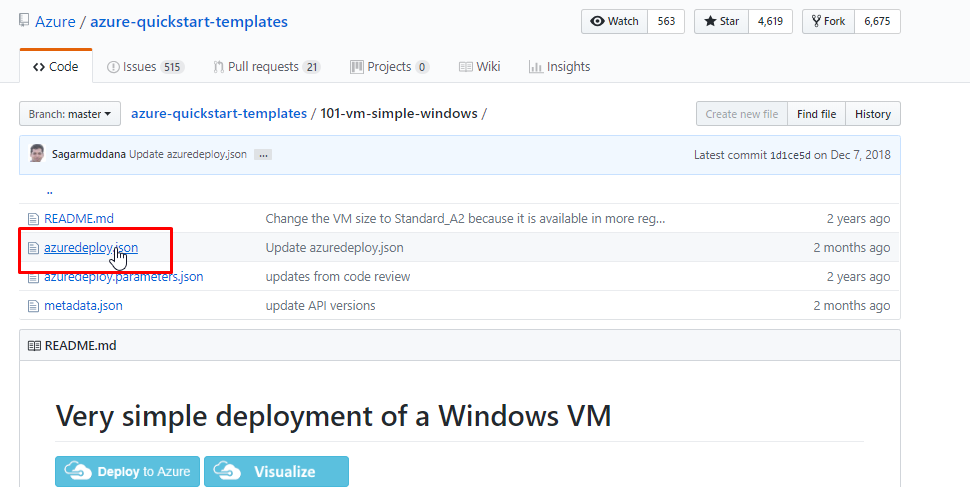Open latest commit 1d1ce5d

pos(790,155)
